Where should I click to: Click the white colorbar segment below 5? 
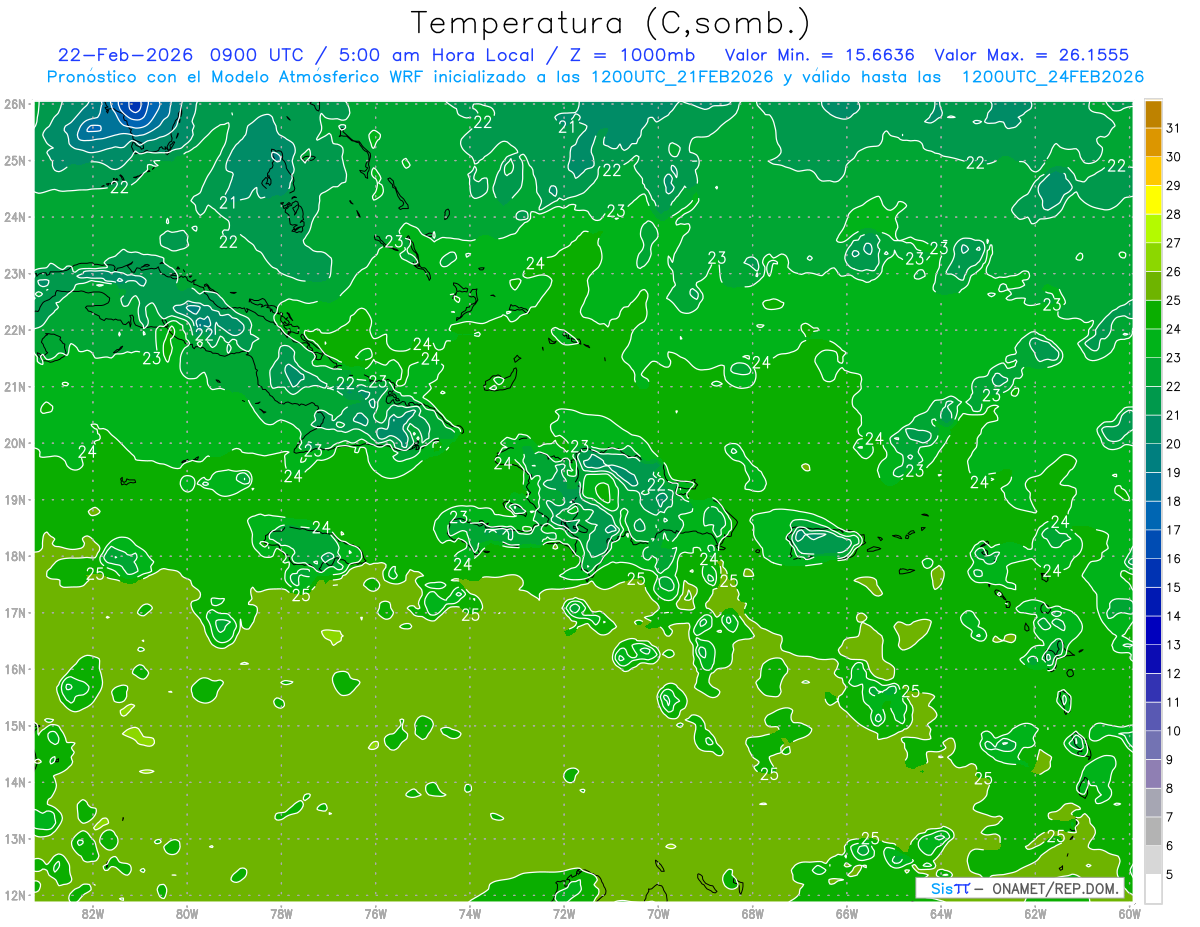point(1153,888)
